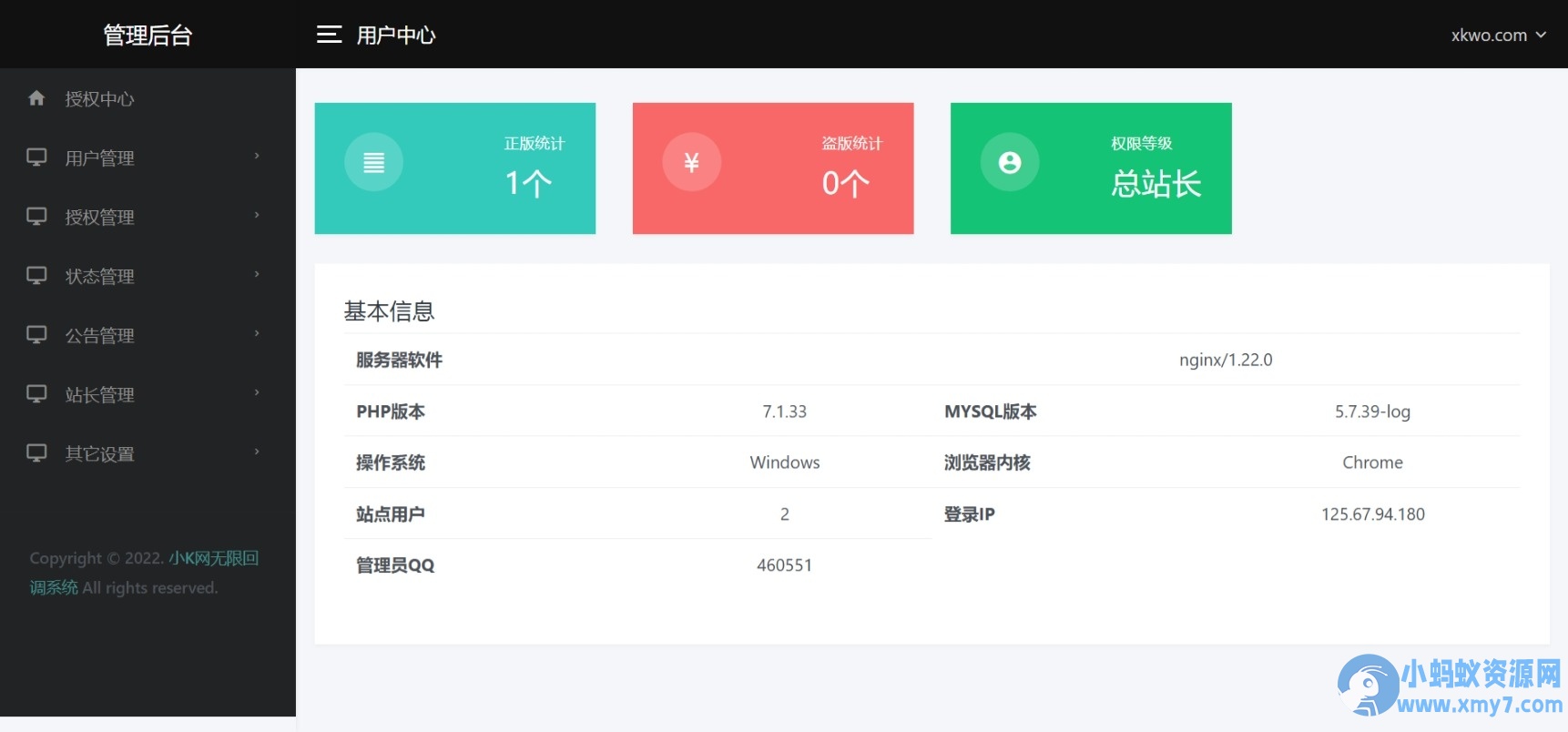Screen dimensions: 1568x732
Task: Click the 1个 count in 正版统计
Action: (x=528, y=184)
